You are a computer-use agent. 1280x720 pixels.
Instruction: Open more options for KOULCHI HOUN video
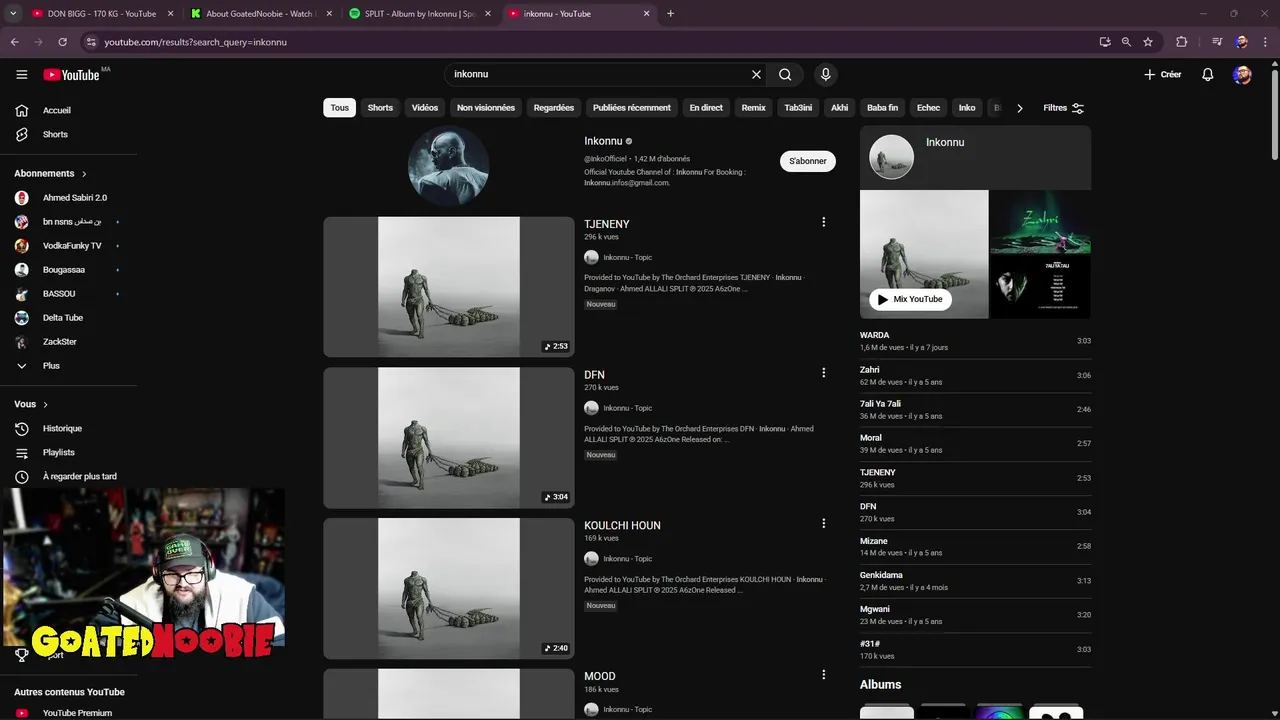click(x=824, y=523)
